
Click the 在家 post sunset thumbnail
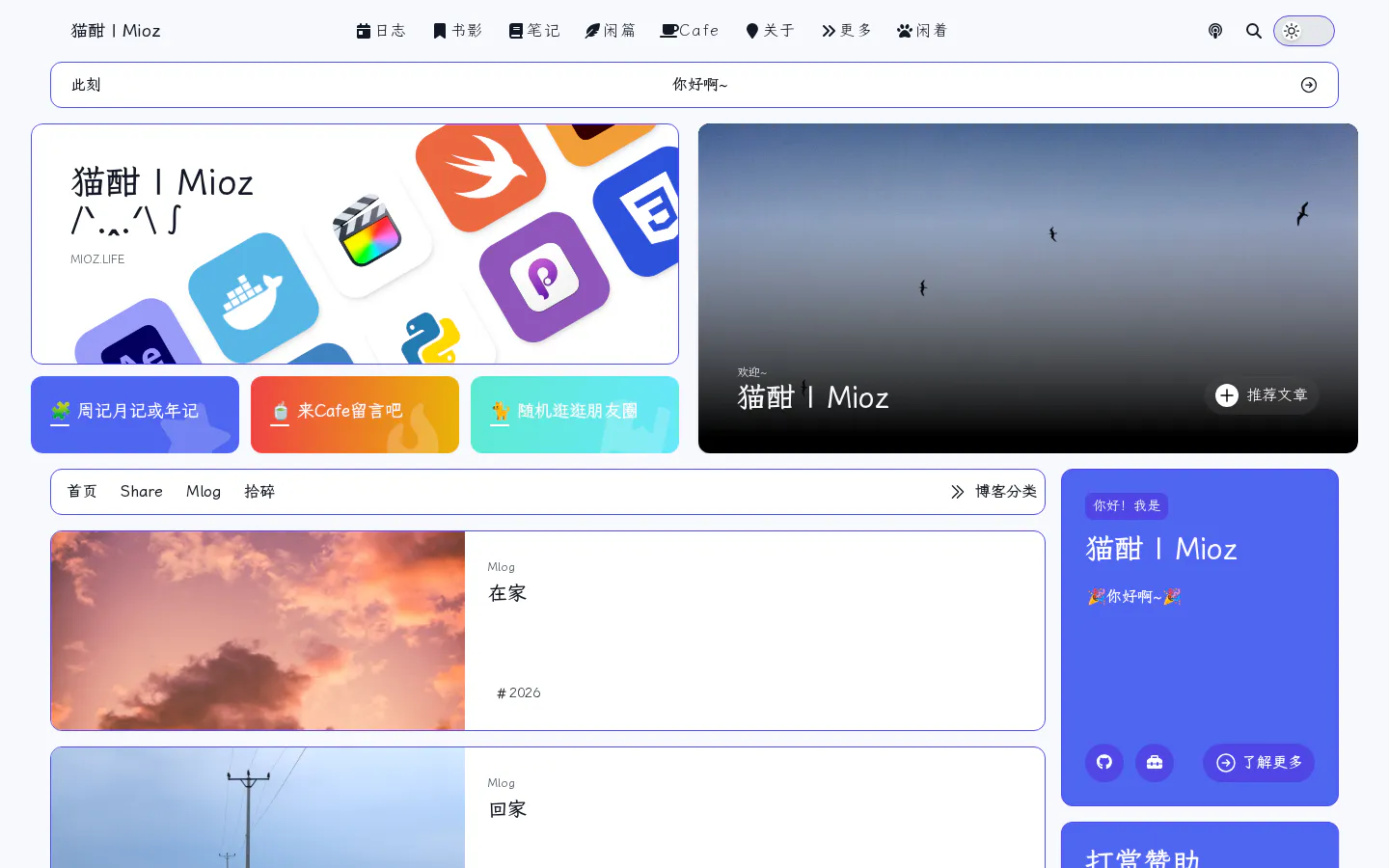pyautogui.click(x=258, y=631)
